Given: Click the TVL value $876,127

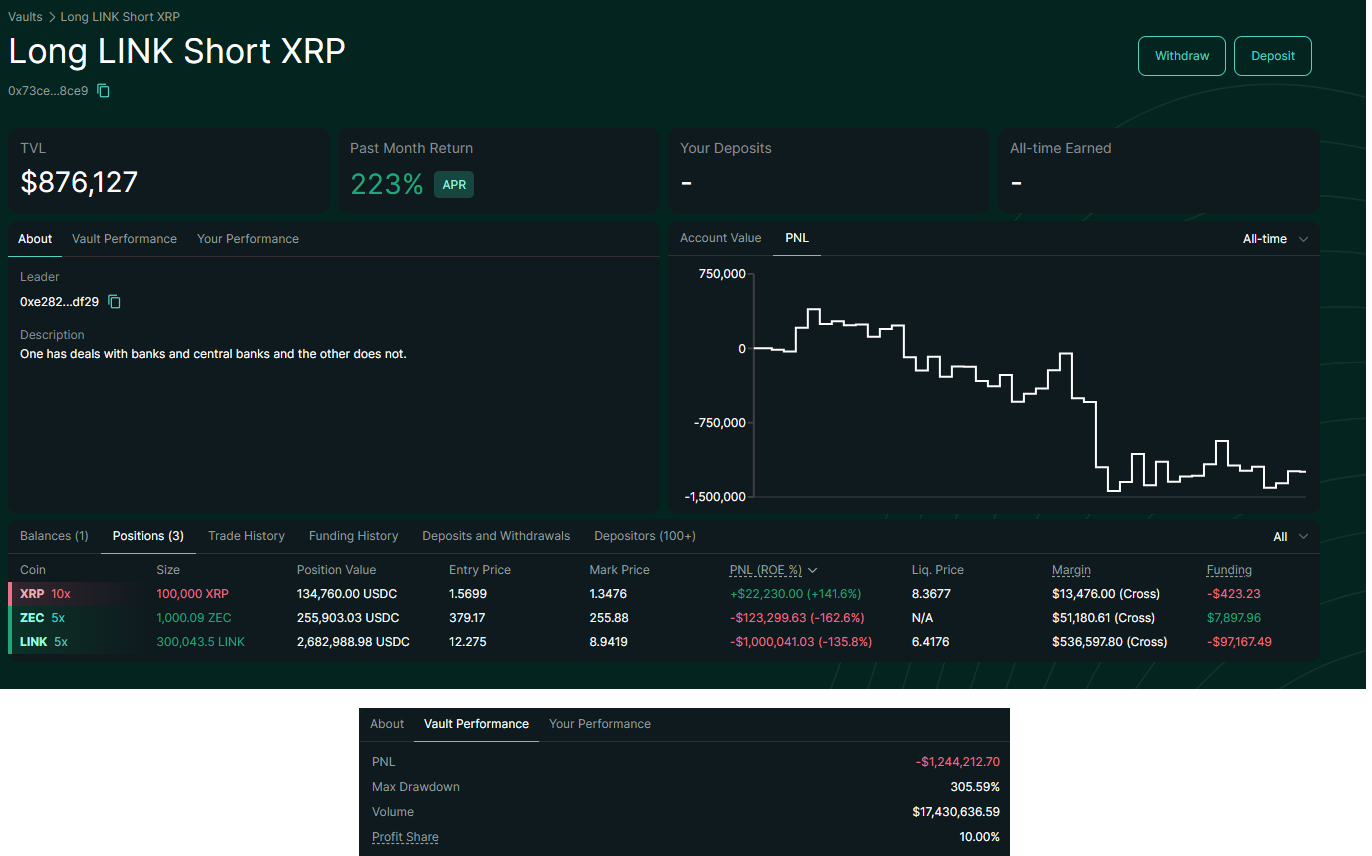Looking at the screenshot, I should [x=79, y=182].
